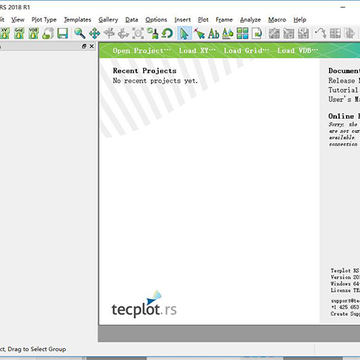Viewport: 360px width, 360px height.
Task: Open the Help menu
Action: [x=300, y=20]
